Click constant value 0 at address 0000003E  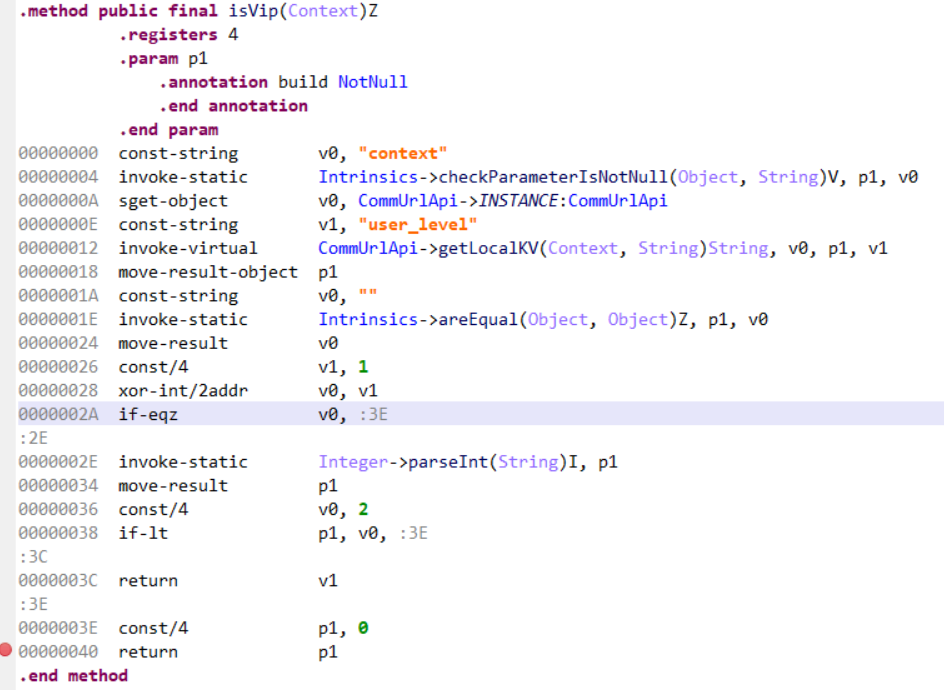click(363, 628)
